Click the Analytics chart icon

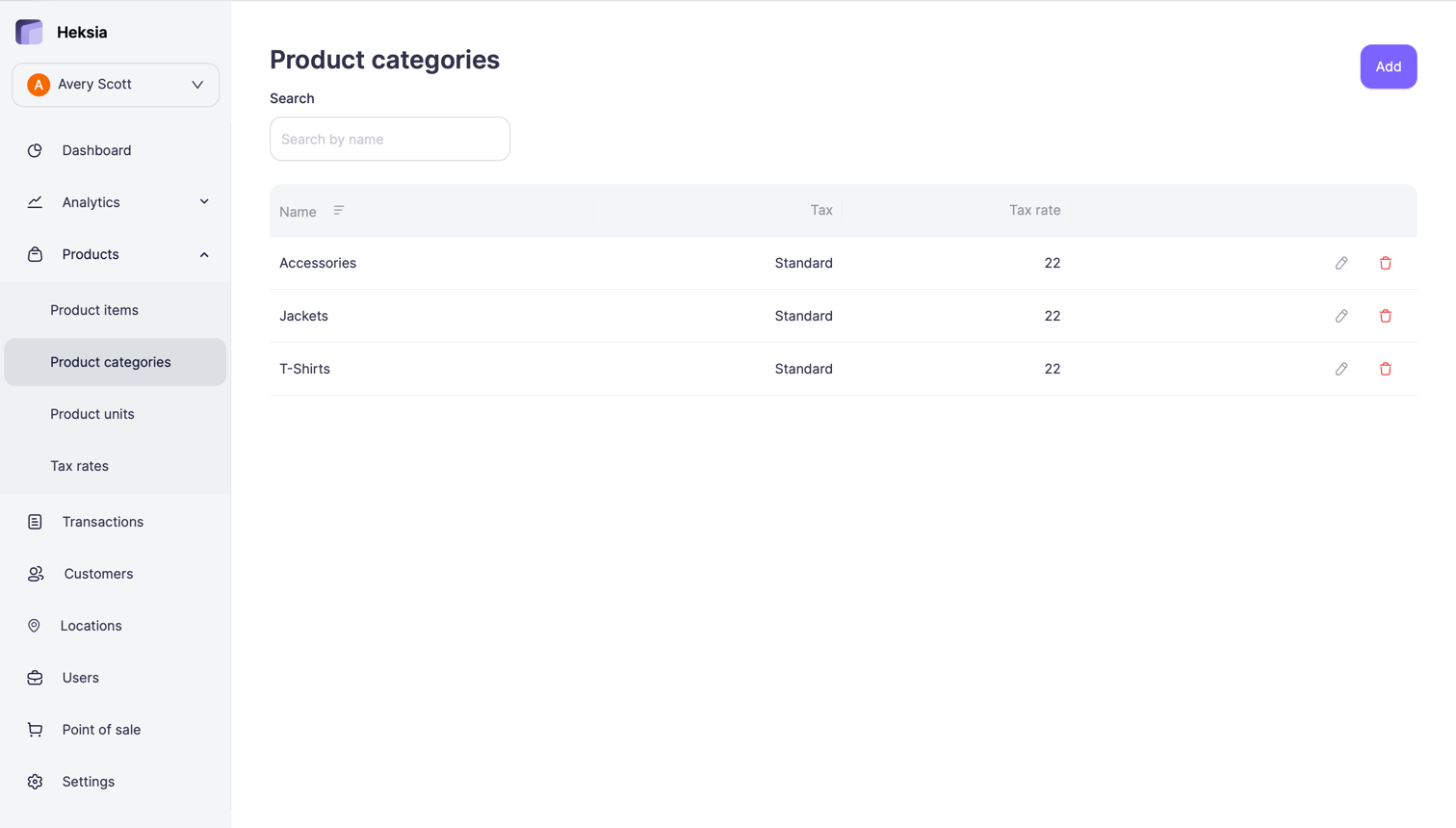coord(35,202)
